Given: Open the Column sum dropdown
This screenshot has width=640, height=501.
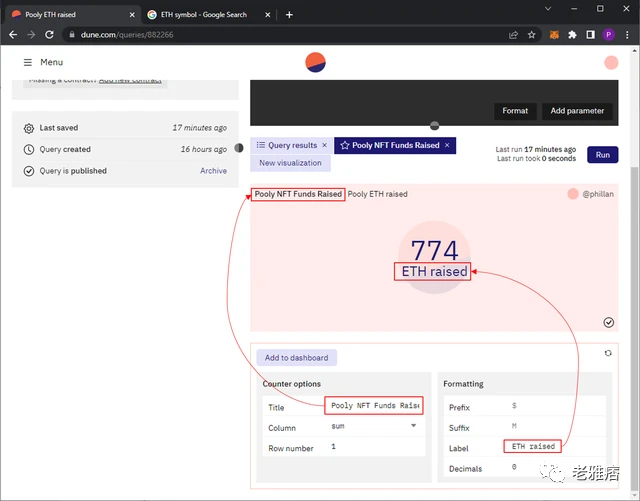Looking at the screenshot, I should click(x=373, y=426).
